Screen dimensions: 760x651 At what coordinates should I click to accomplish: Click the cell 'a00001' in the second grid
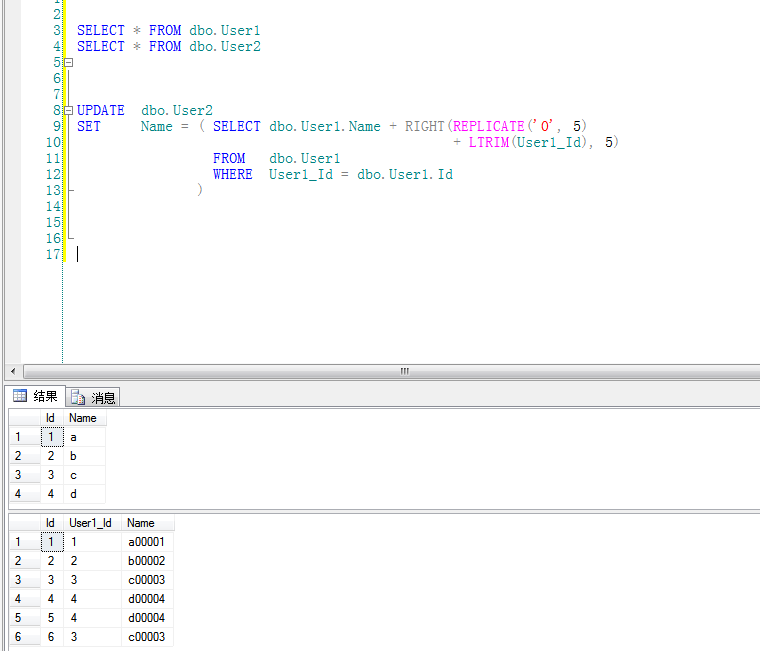[x=147, y=542]
